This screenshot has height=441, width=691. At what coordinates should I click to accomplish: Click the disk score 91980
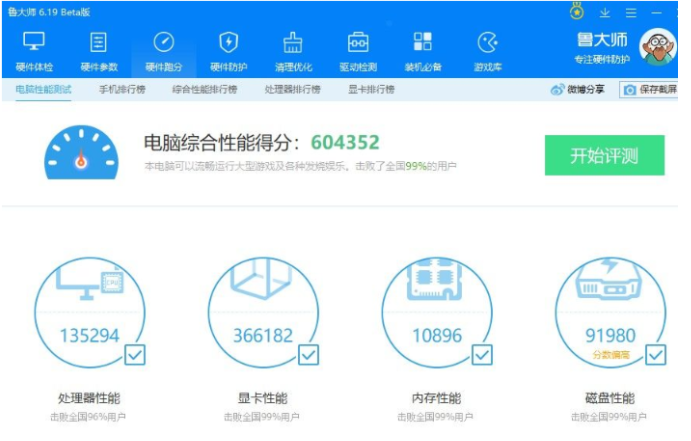pos(610,336)
